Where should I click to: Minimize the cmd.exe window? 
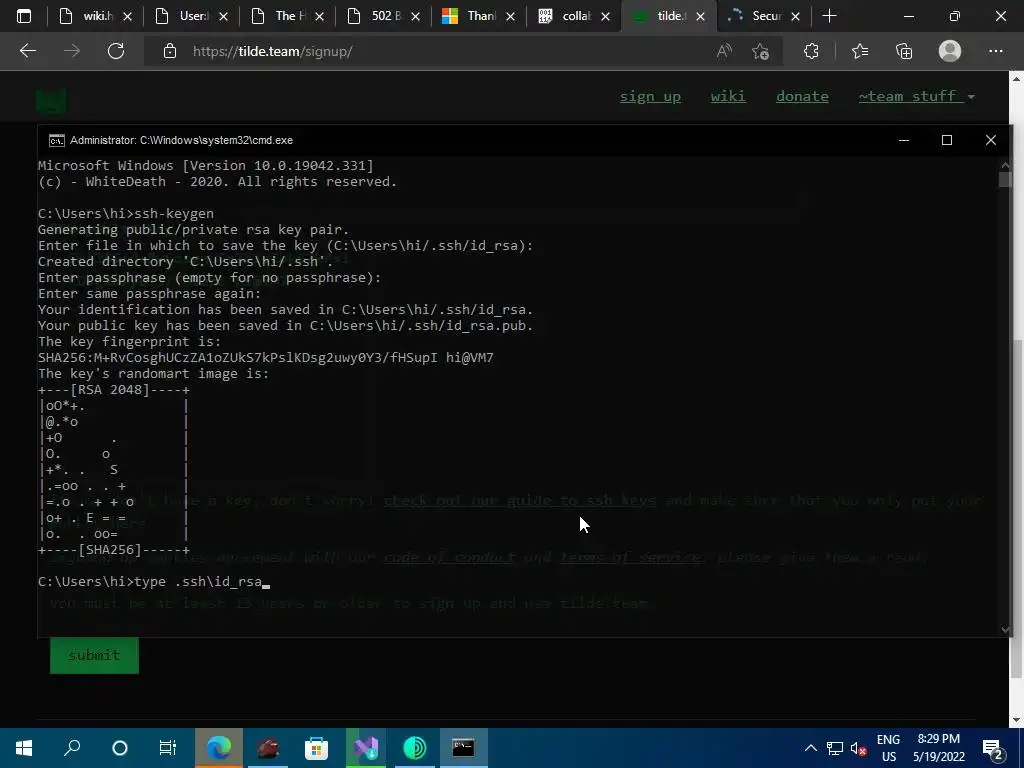click(904, 140)
